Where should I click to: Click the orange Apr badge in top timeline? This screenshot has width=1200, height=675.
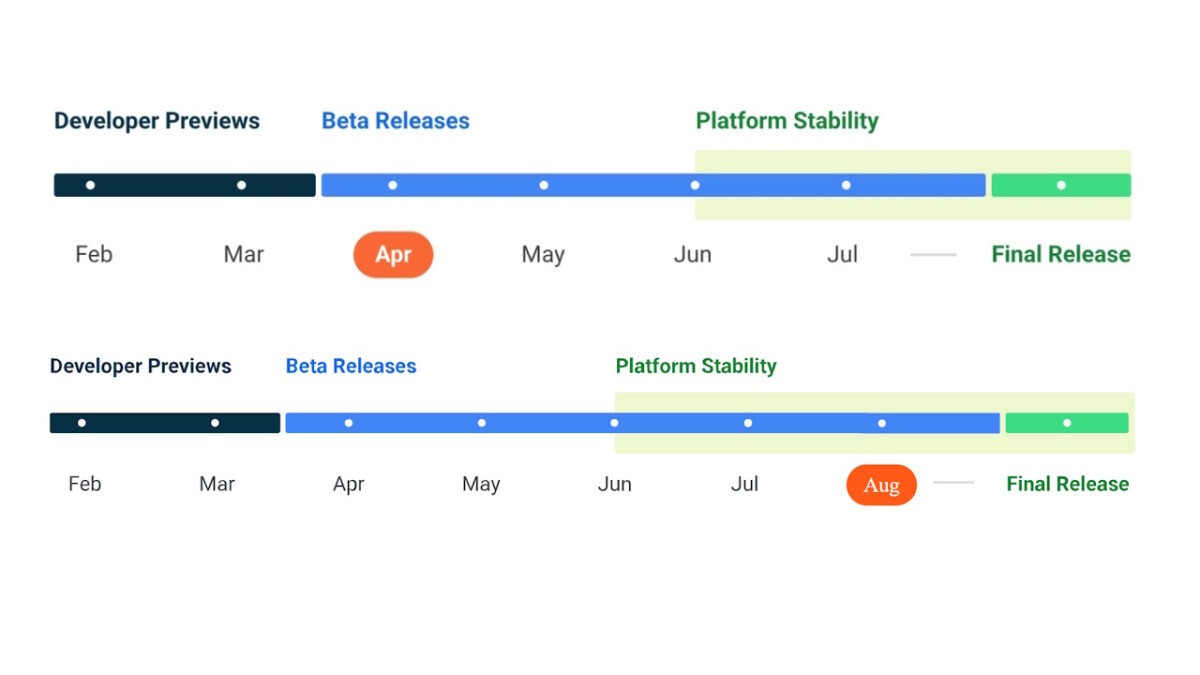tap(393, 255)
